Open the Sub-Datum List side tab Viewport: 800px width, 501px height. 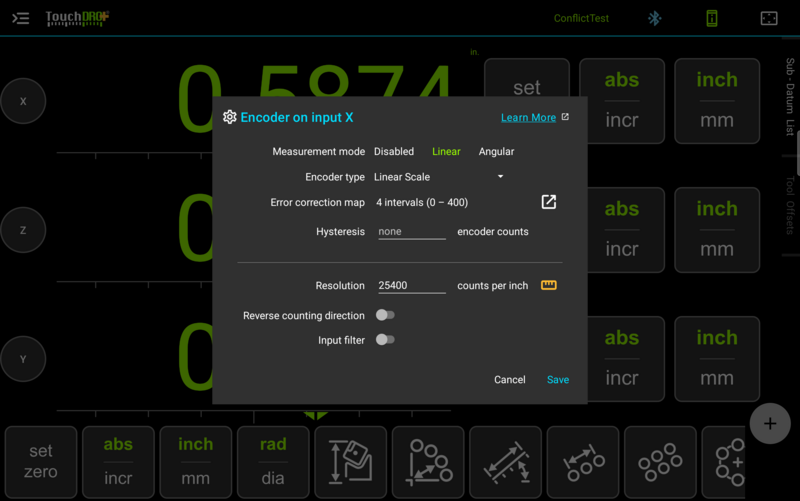click(x=790, y=97)
